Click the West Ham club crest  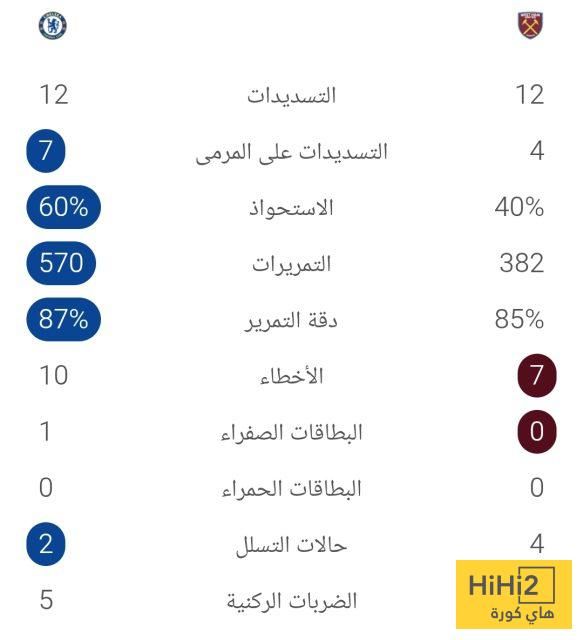tap(530, 25)
